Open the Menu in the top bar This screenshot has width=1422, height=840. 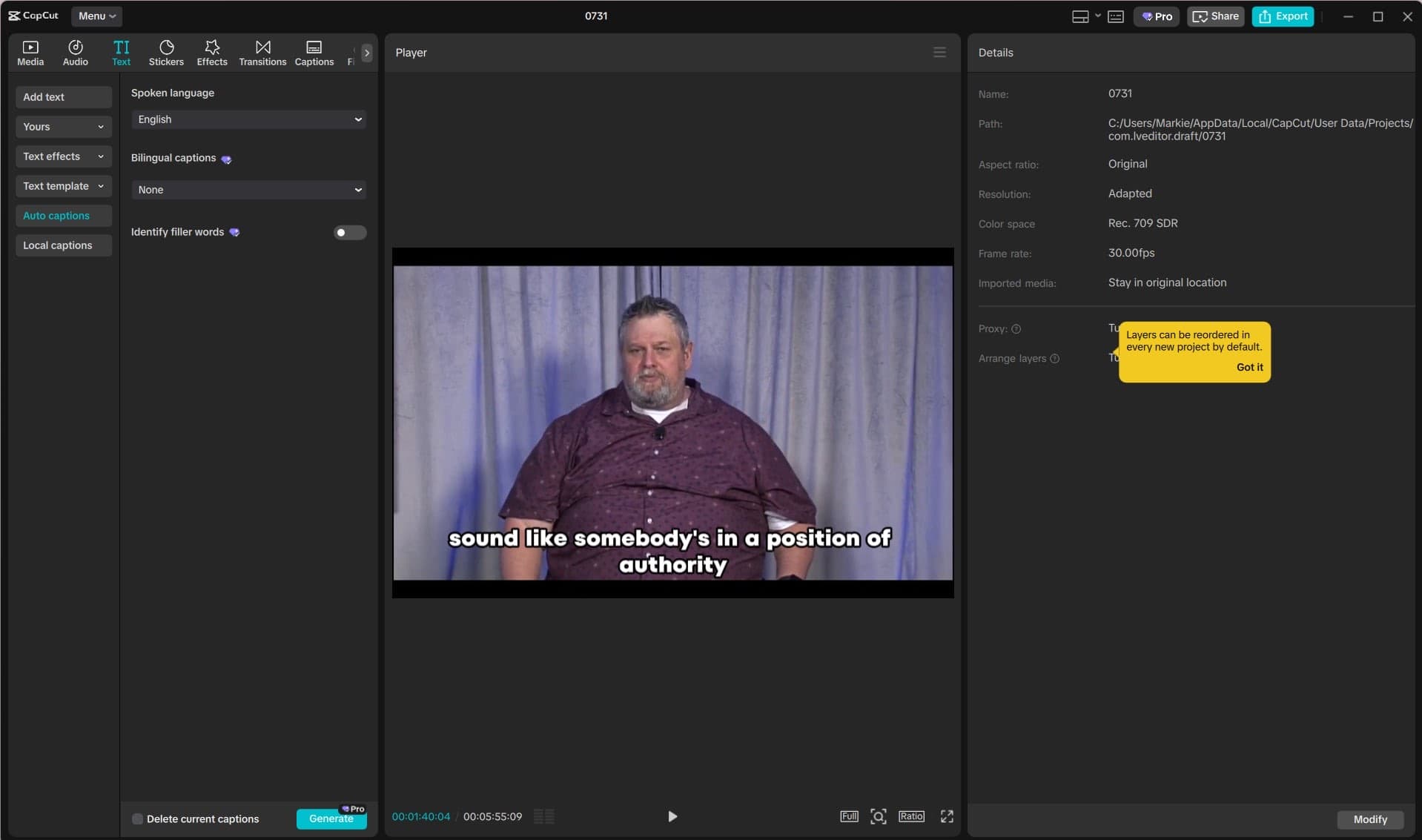pyautogui.click(x=96, y=16)
